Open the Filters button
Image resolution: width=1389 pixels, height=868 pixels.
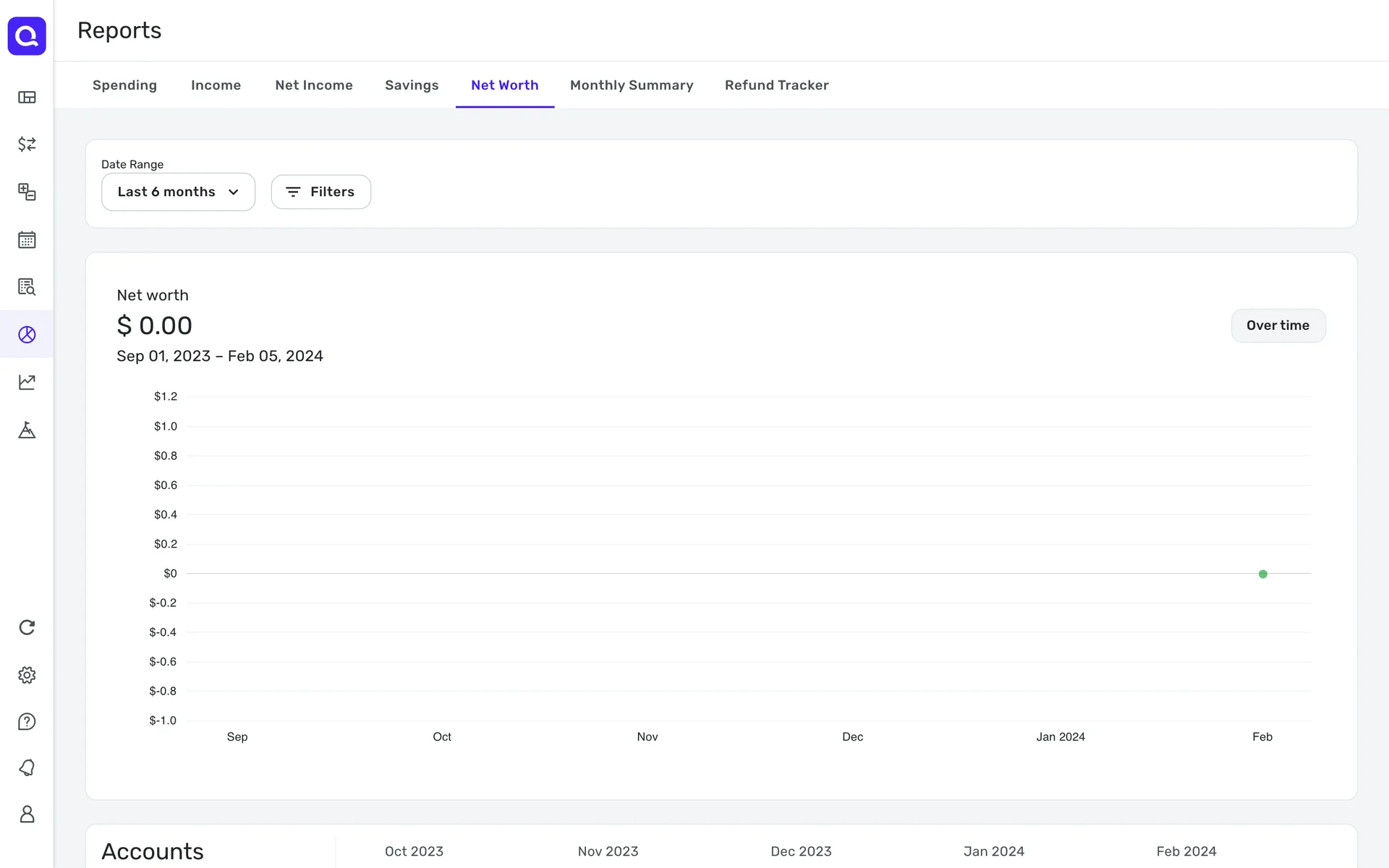(320, 192)
